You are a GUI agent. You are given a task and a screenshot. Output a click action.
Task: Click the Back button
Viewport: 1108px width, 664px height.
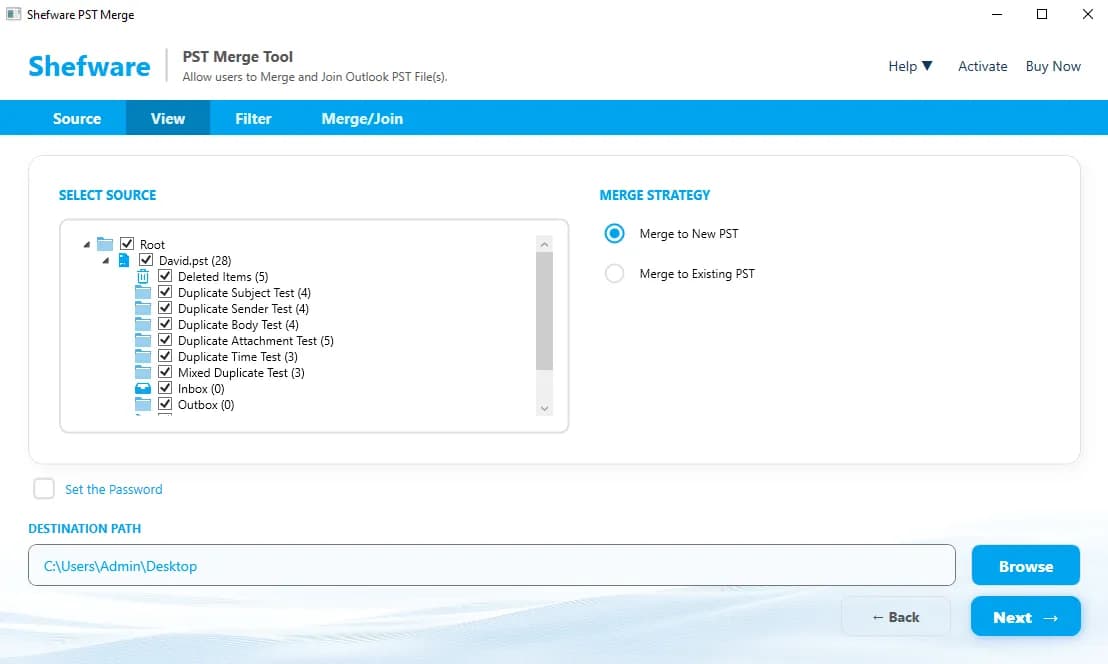click(895, 617)
